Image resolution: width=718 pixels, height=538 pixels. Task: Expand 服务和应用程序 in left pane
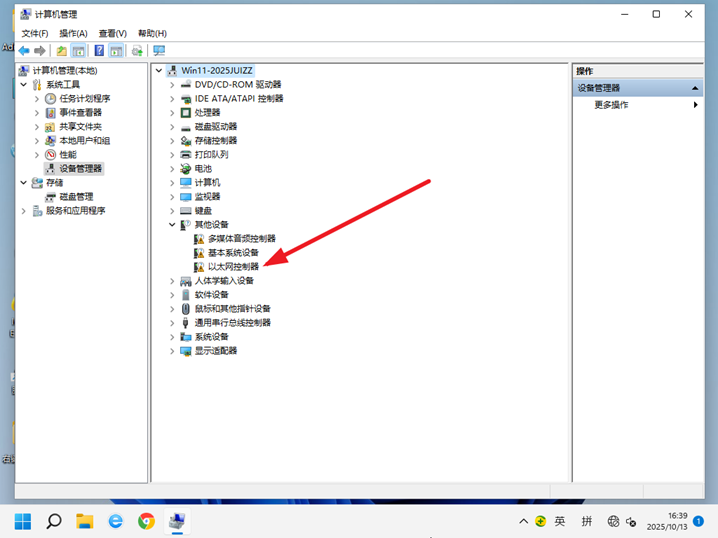pos(24,211)
